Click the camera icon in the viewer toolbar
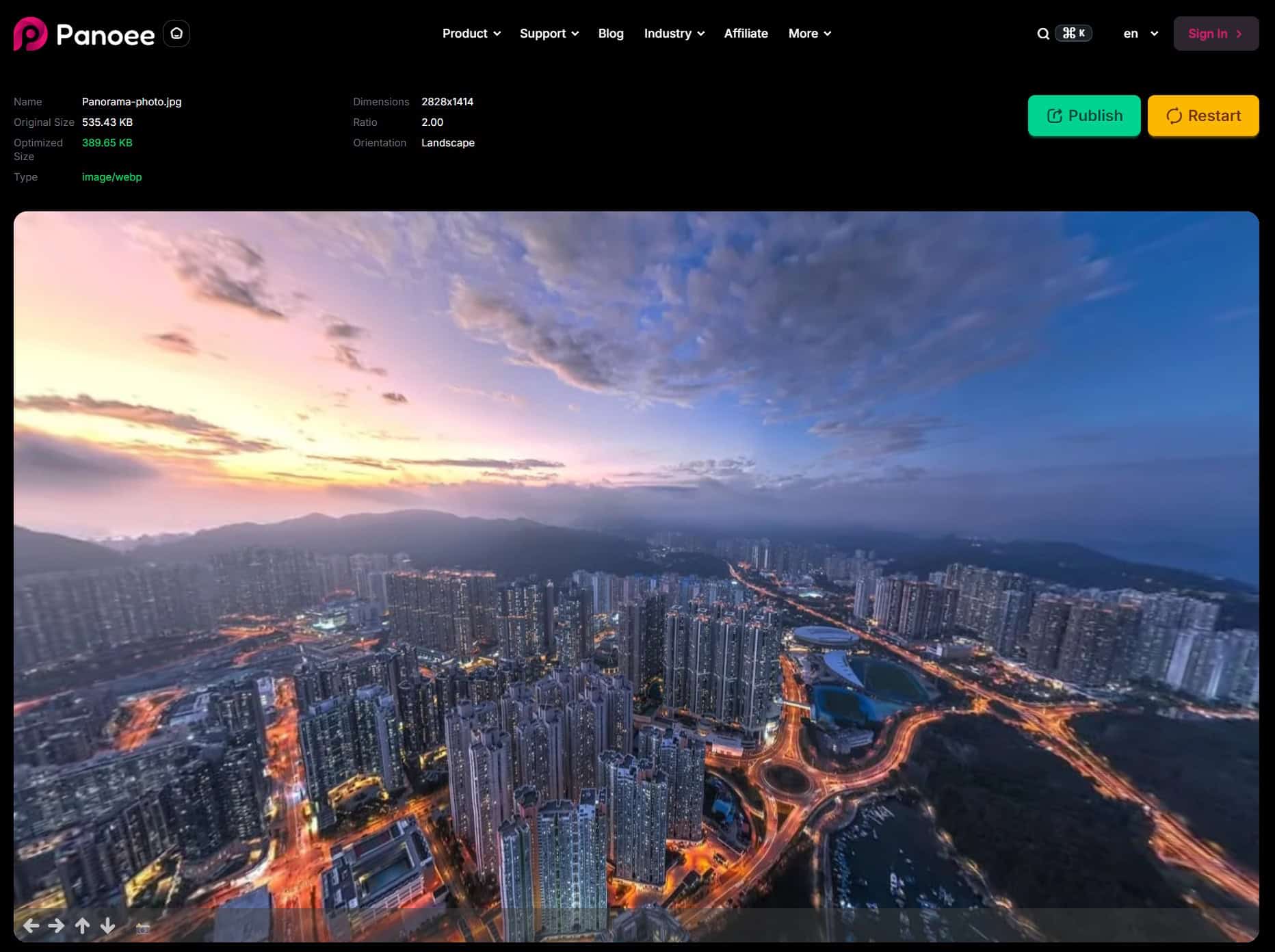Viewport: 1275px width, 952px height. [x=143, y=928]
